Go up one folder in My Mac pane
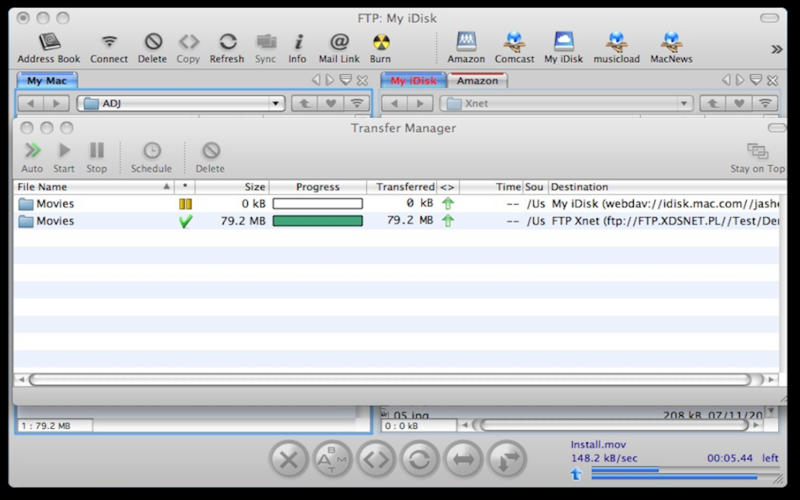This screenshot has height=500, width=800. pyautogui.click(x=305, y=104)
